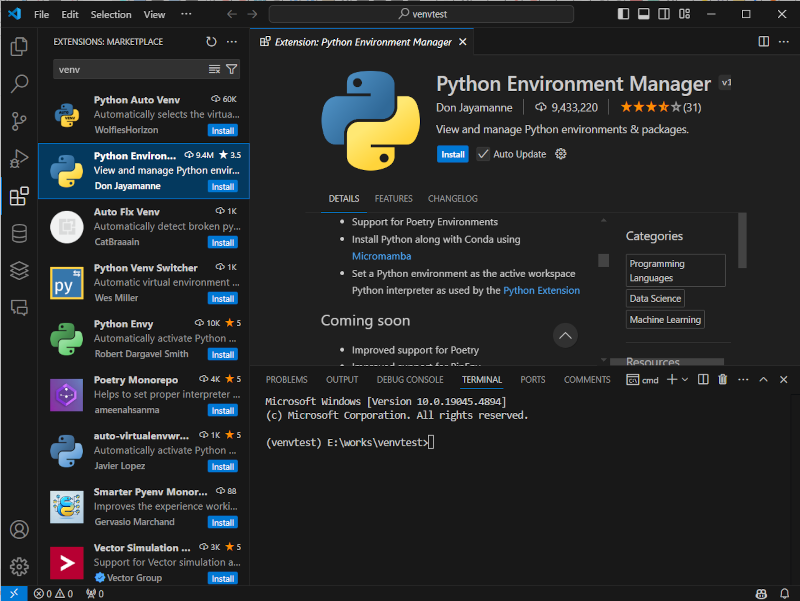Split the terminal panel
The image size is (800, 601).
tap(703, 380)
